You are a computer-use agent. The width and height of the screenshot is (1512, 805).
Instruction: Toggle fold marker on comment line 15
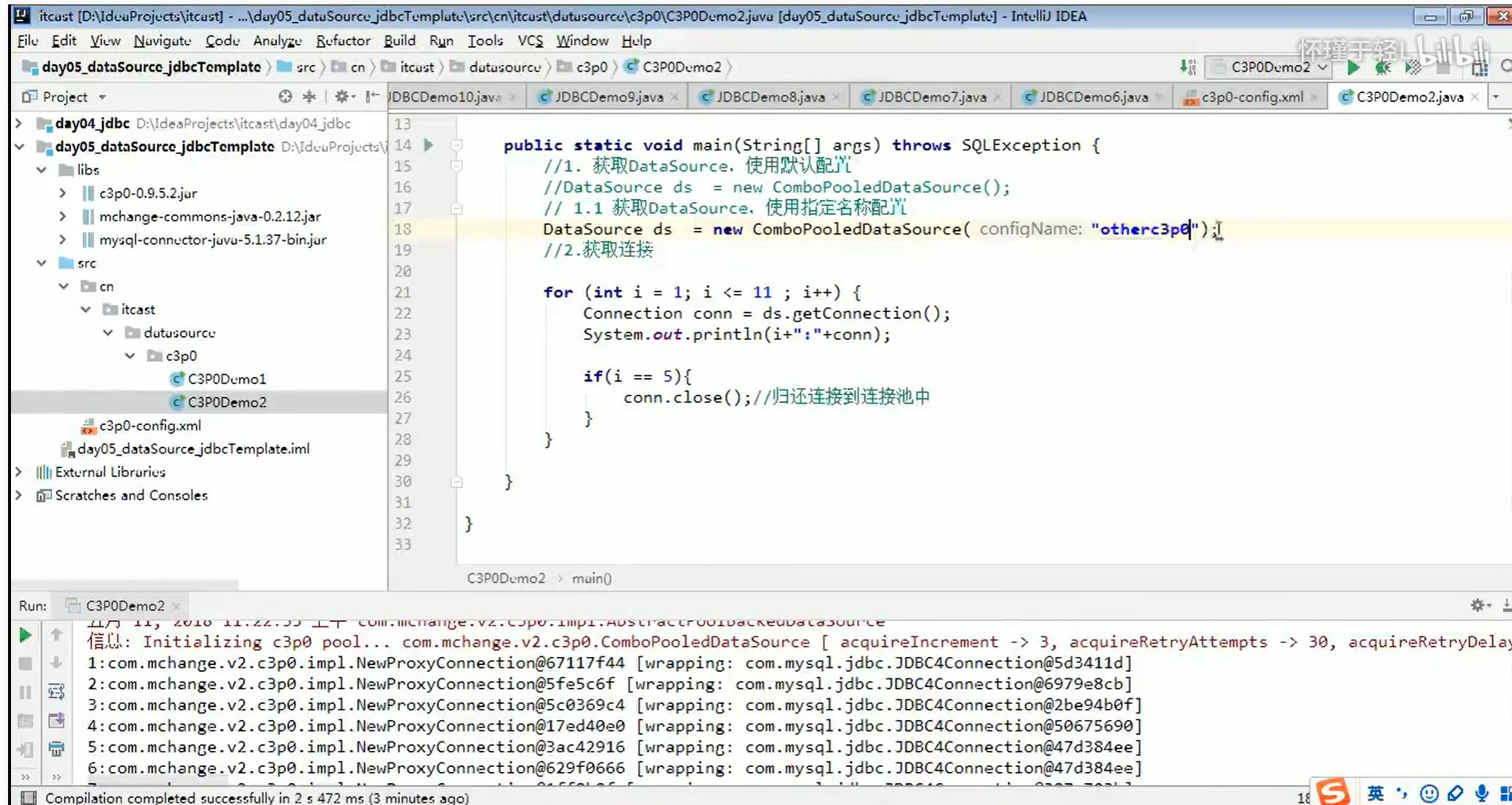click(x=456, y=166)
